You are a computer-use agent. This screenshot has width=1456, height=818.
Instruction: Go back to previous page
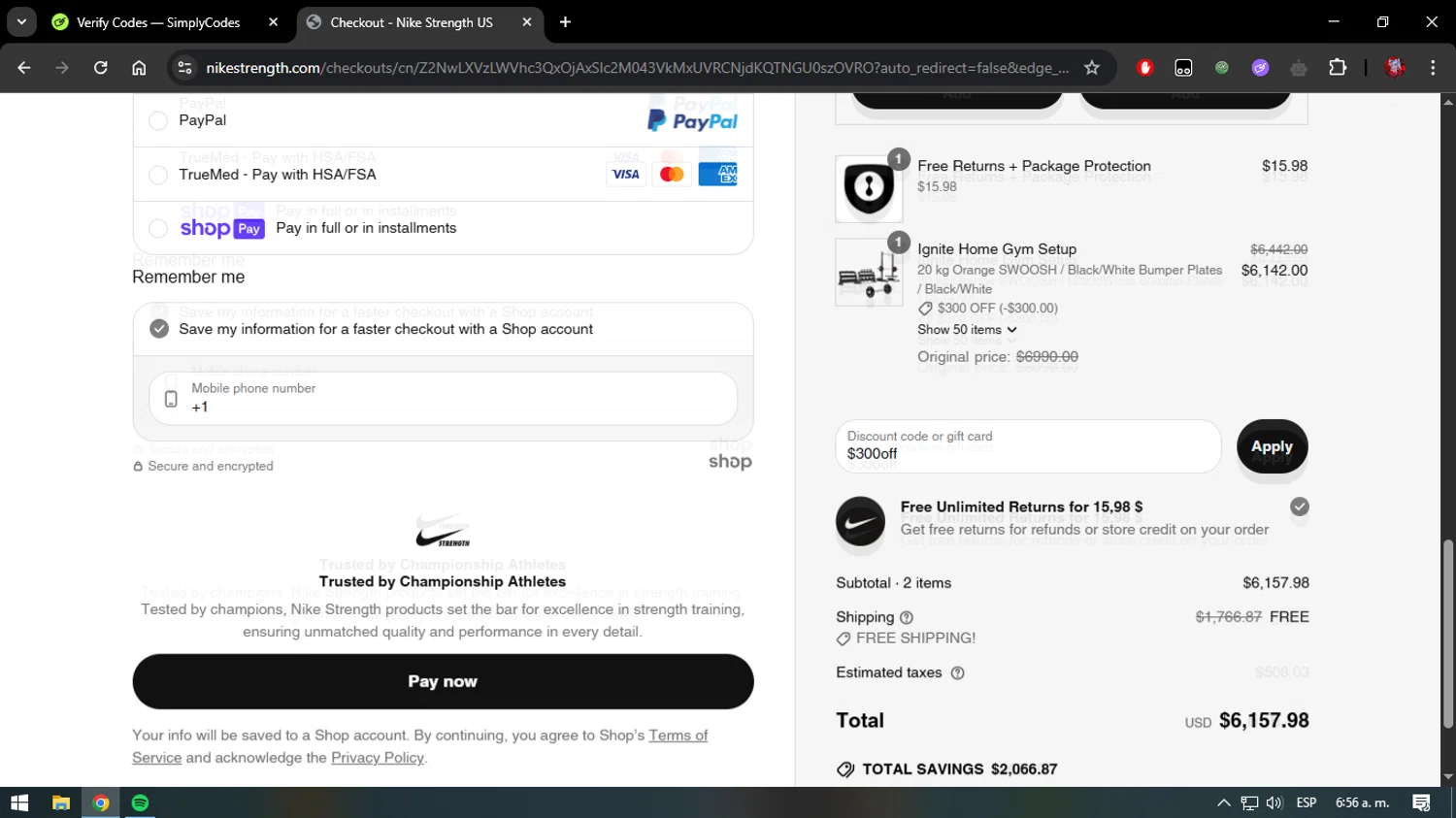pyautogui.click(x=24, y=68)
